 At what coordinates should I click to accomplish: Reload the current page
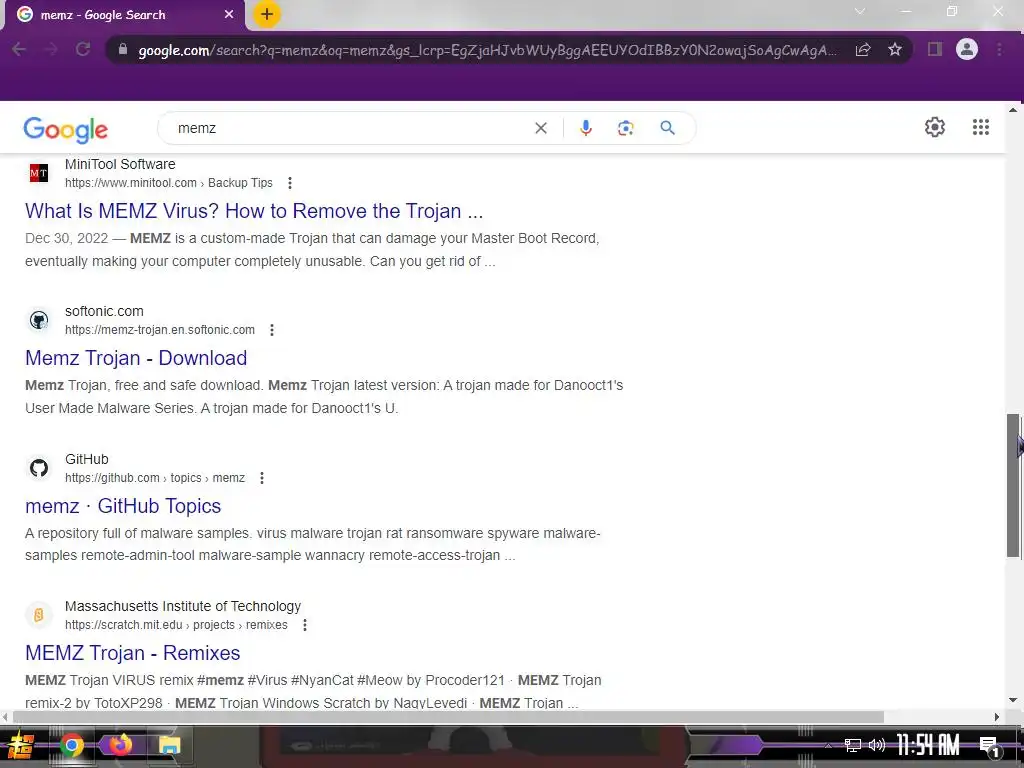coord(83,50)
